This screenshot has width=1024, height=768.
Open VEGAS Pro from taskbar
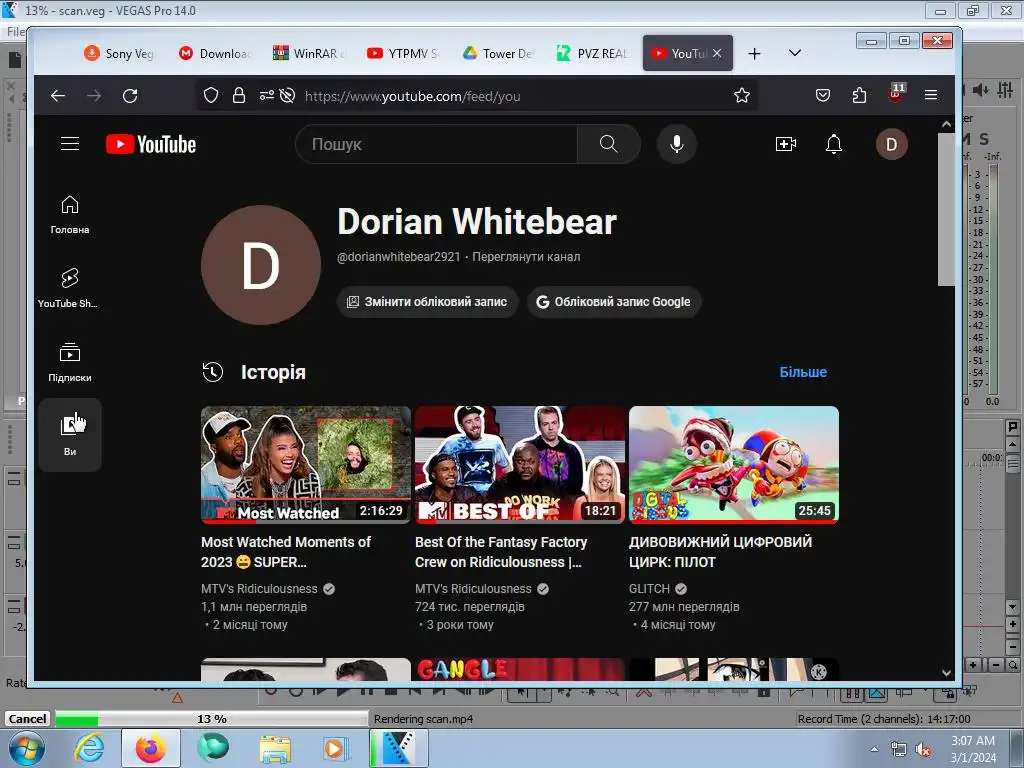(x=398, y=748)
